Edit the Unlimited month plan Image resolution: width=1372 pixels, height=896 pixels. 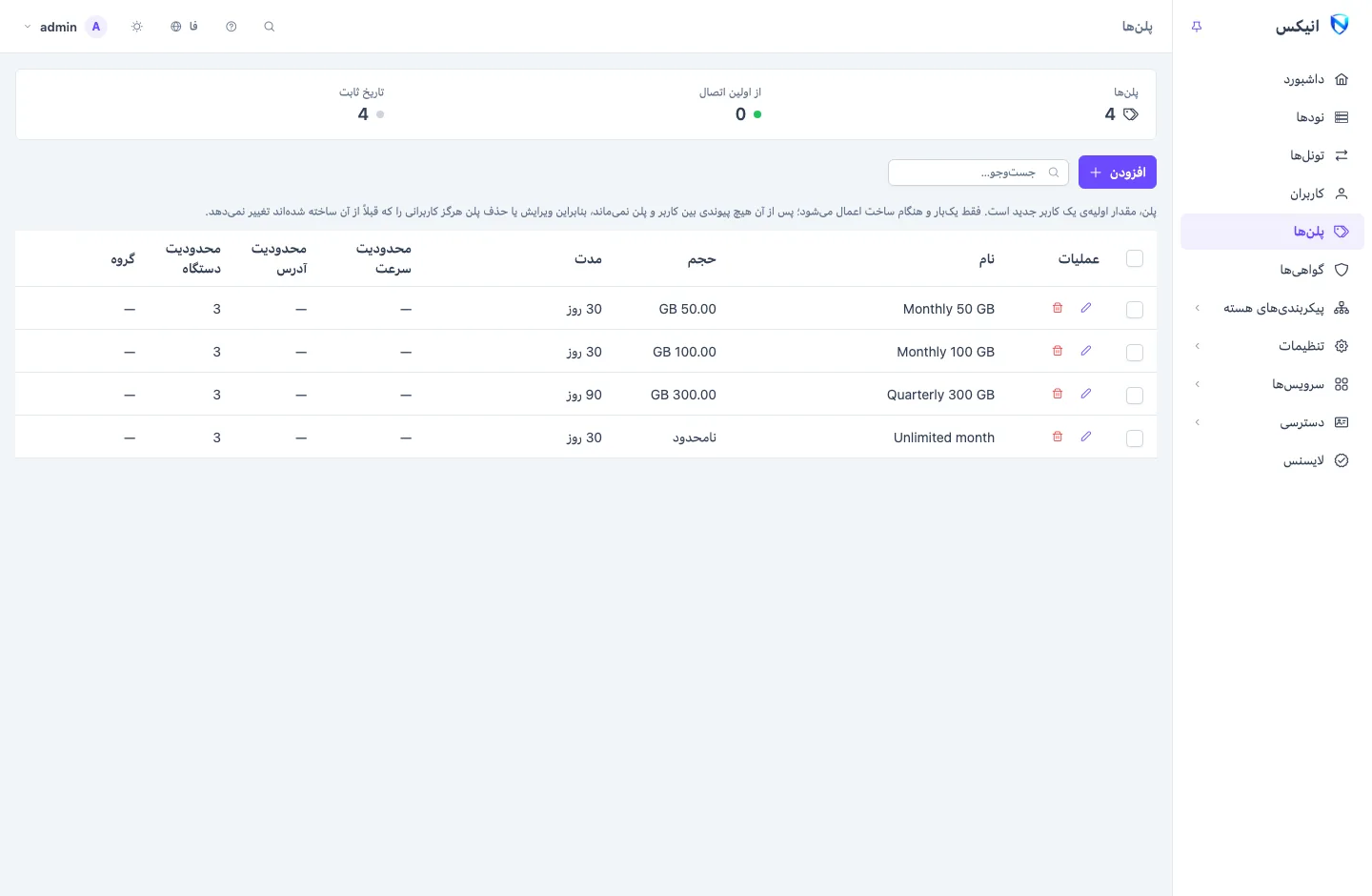1086,437
